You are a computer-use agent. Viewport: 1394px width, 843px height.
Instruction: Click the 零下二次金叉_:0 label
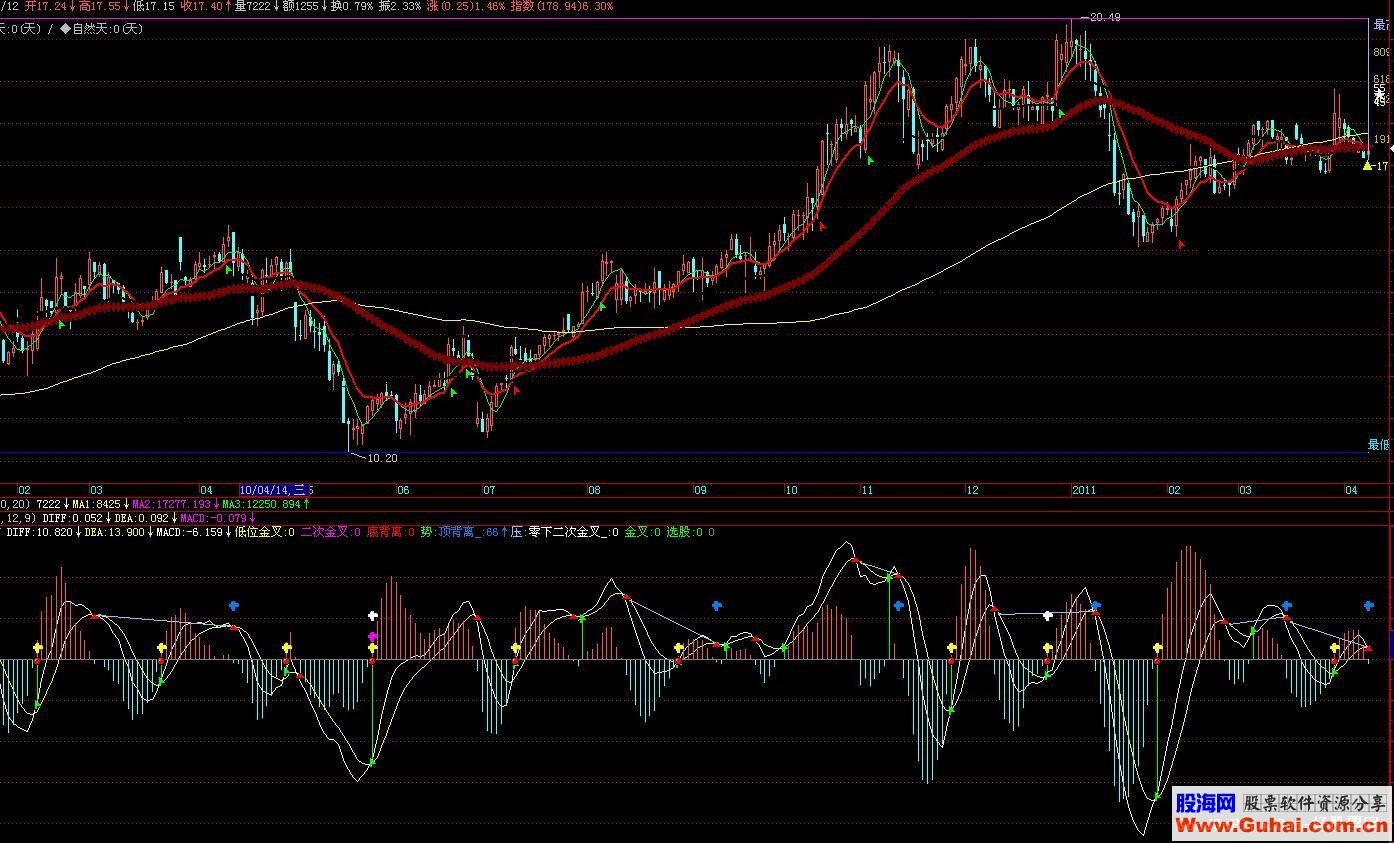573,532
